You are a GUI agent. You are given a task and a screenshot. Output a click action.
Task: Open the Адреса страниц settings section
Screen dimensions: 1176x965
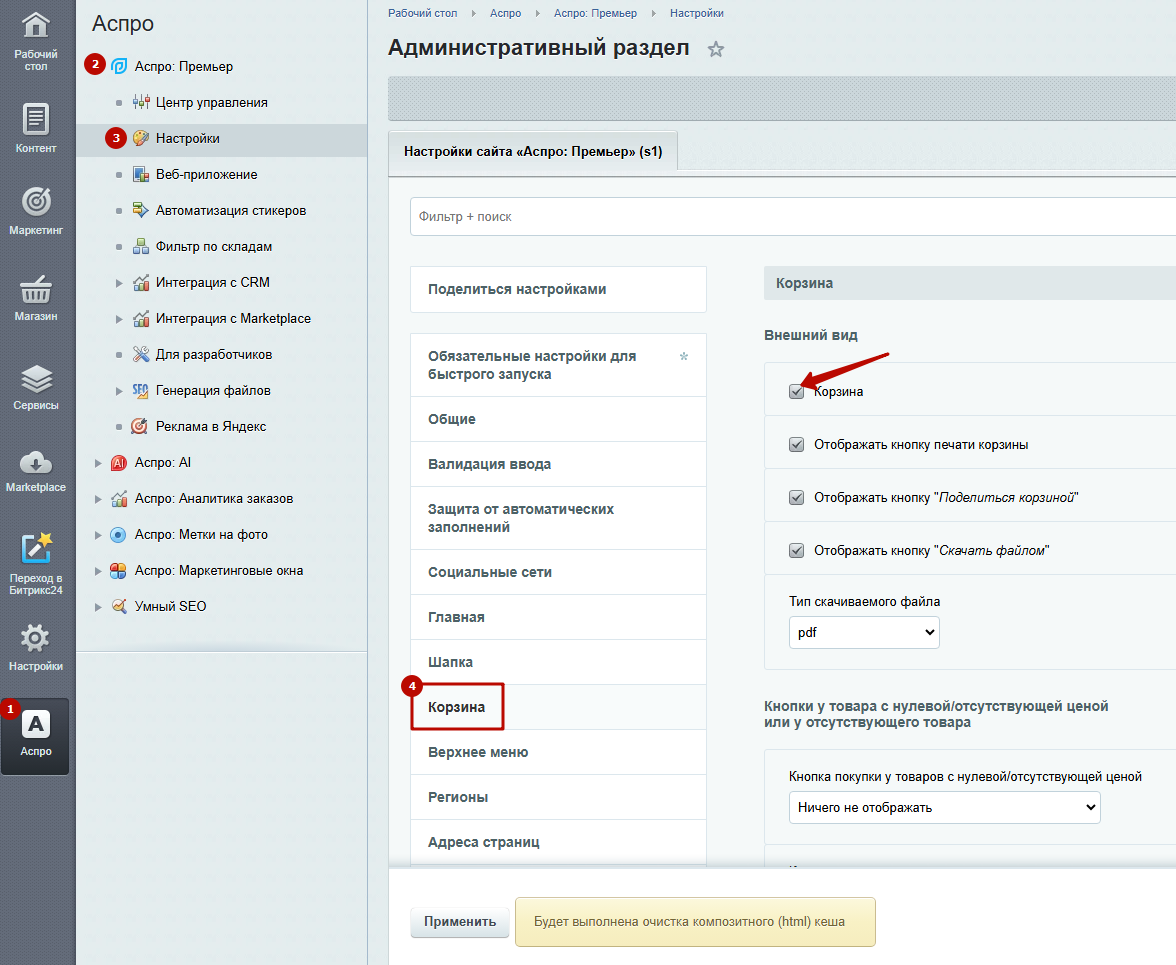[558, 842]
